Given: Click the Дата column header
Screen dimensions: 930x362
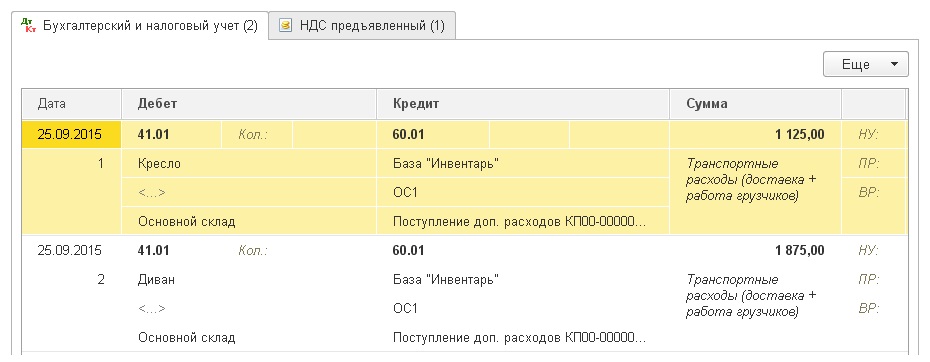Looking at the screenshot, I should tap(71, 104).
